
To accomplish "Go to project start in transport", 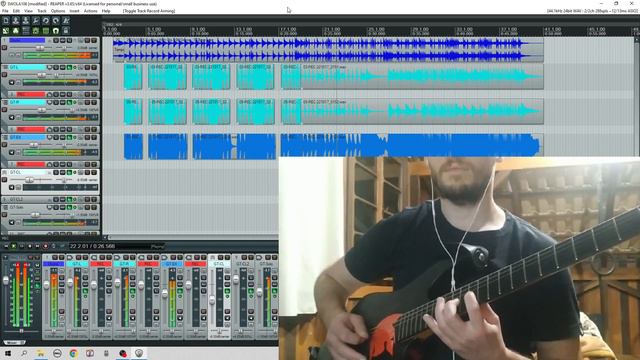I will (x=6, y=246).
